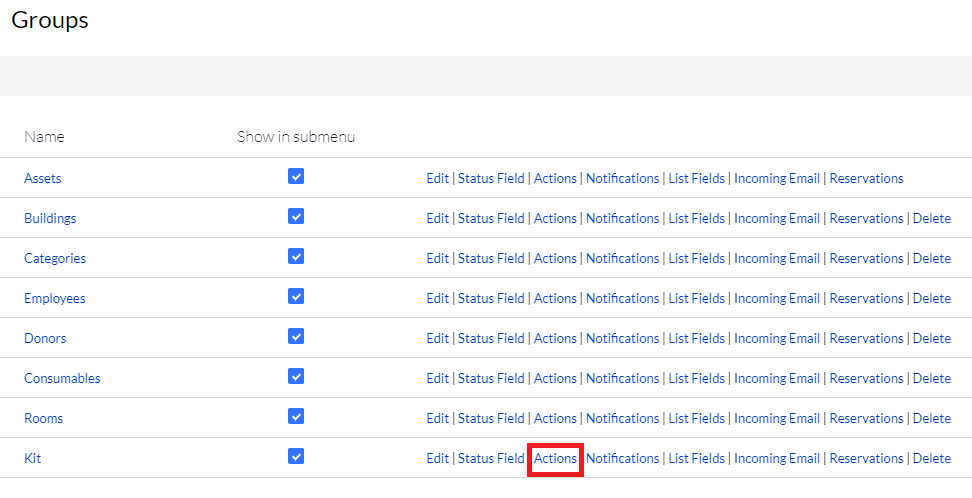Toggle the Buildings submenu checkbox
The width and height of the screenshot is (972, 498).
click(296, 217)
